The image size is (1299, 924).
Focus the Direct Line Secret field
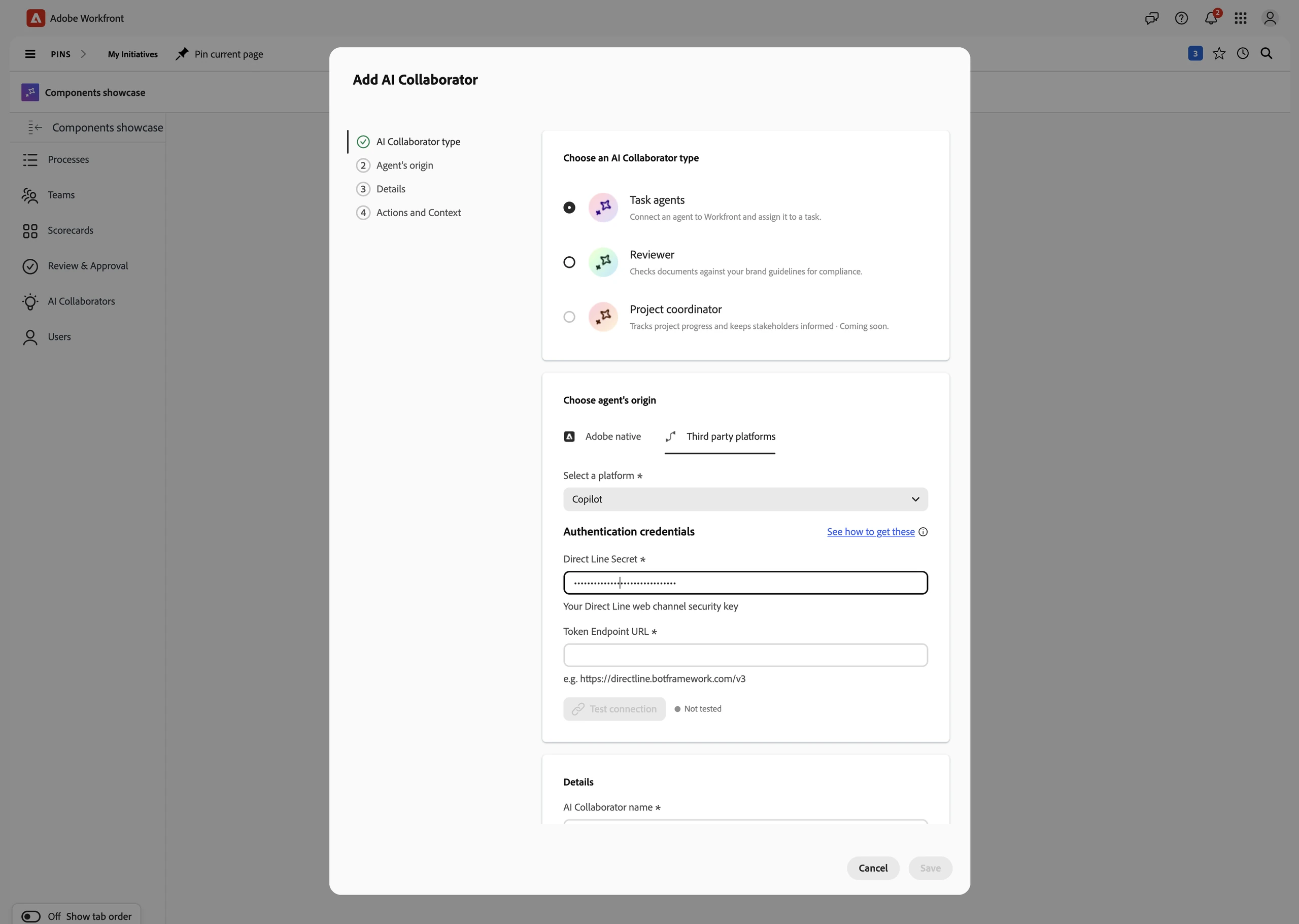click(745, 583)
